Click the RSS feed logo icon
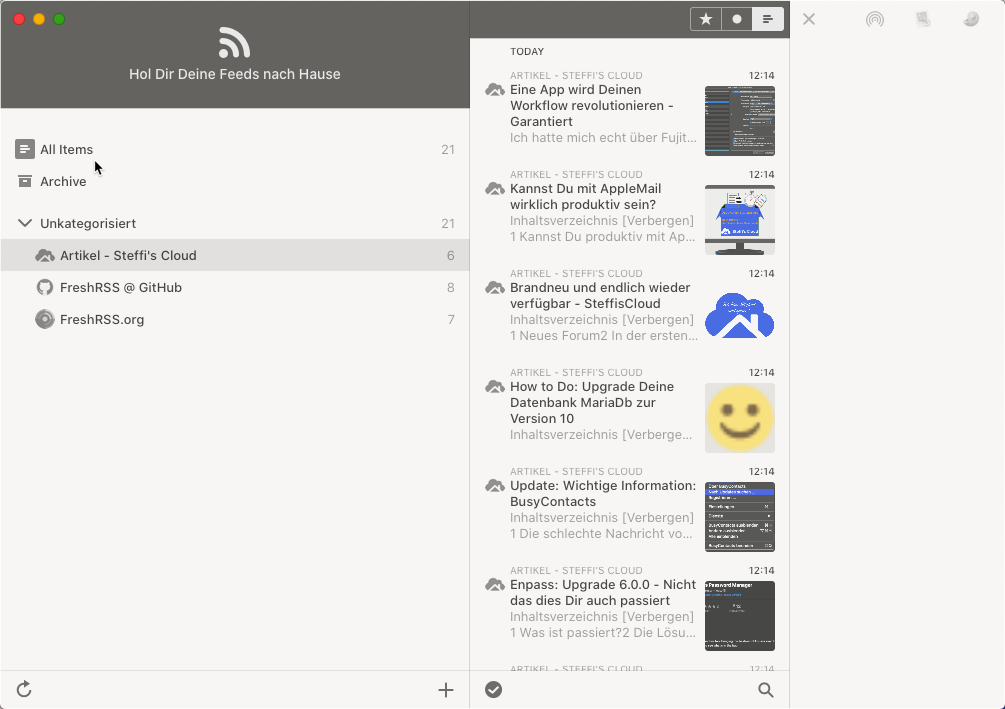This screenshot has height=709, width=1005. coord(234,43)
